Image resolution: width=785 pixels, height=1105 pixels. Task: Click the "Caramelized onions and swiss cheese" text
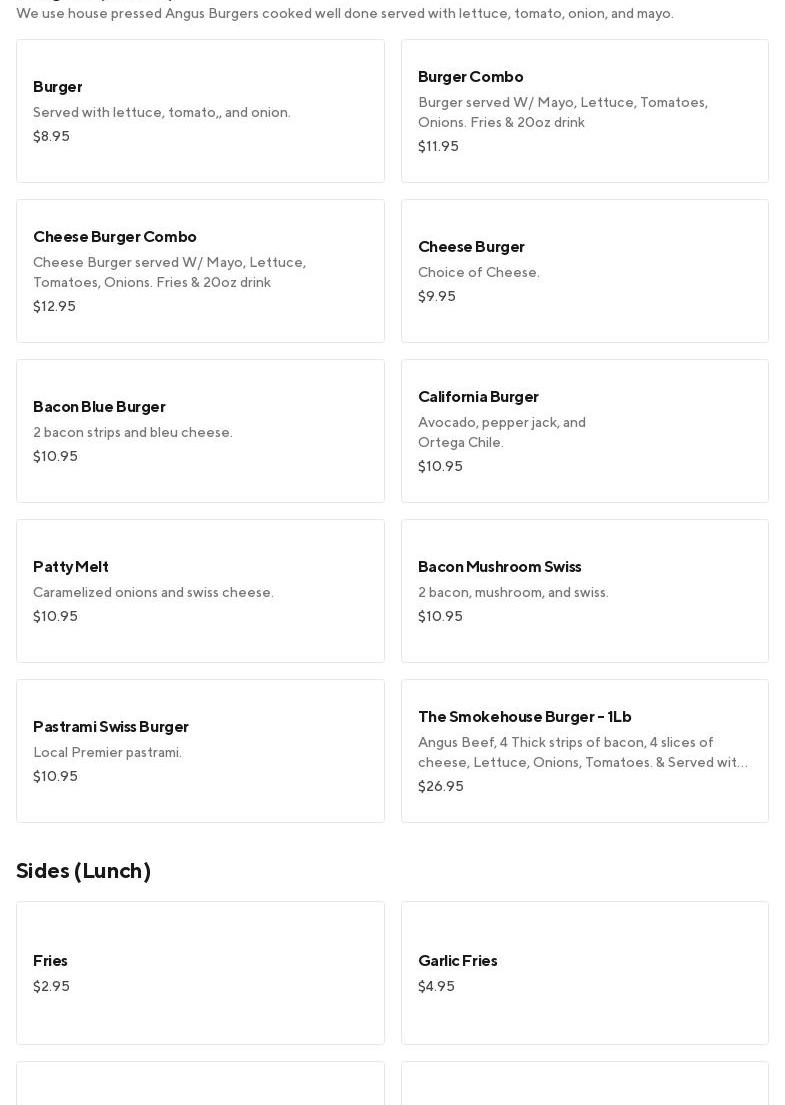(153, 593)
